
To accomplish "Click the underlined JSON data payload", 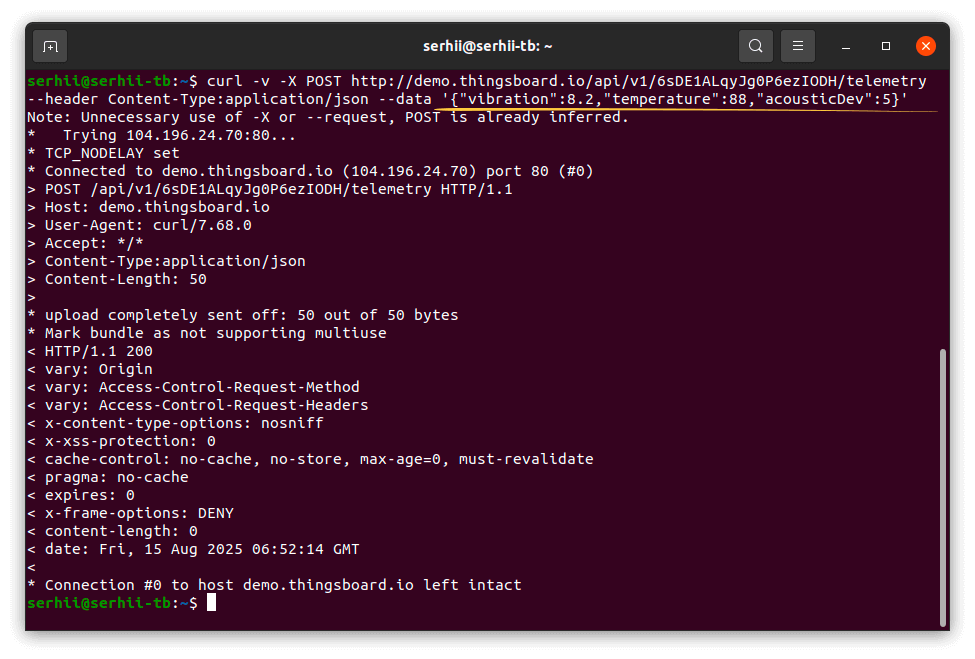I will tap(675, 99).
